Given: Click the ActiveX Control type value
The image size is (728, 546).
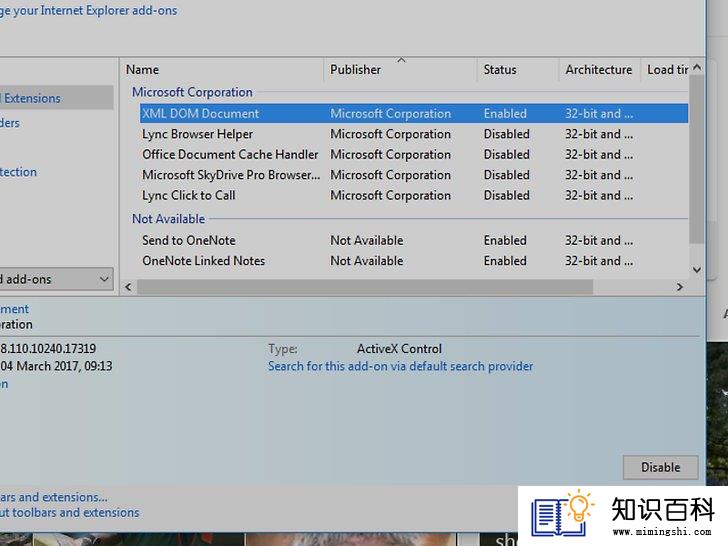Looking at the screenshot, I should coord(399,349).
